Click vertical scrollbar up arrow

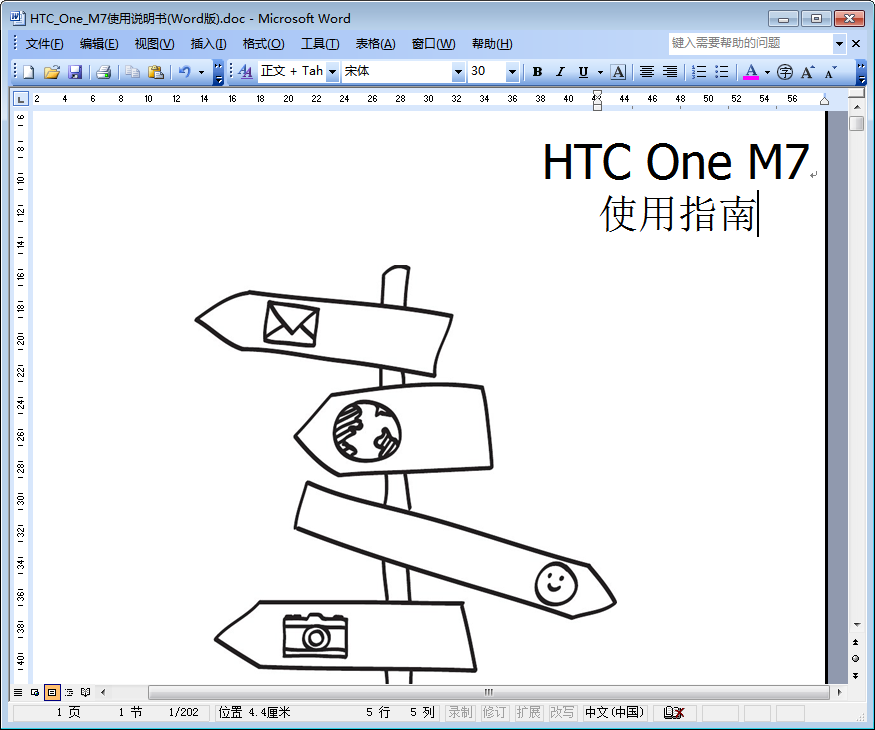(x=857, y=106)
